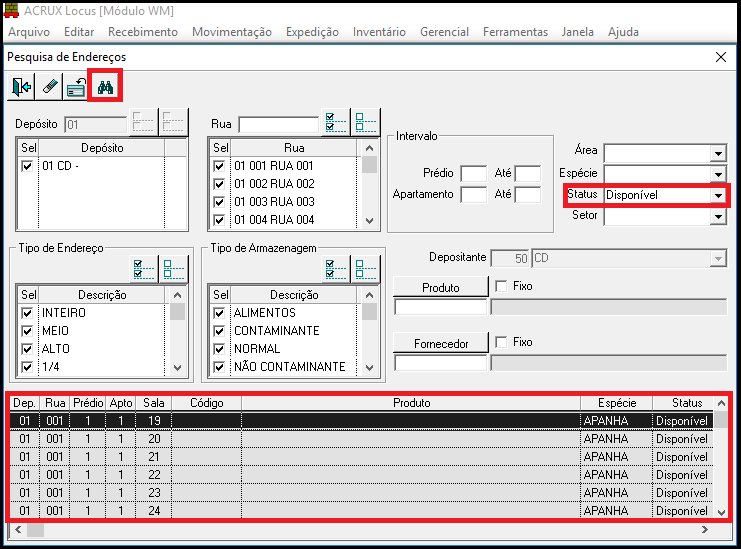Screen dimensions: 741x549
Task: Open the Setor dropdown
Action: (x=718, y=217)
